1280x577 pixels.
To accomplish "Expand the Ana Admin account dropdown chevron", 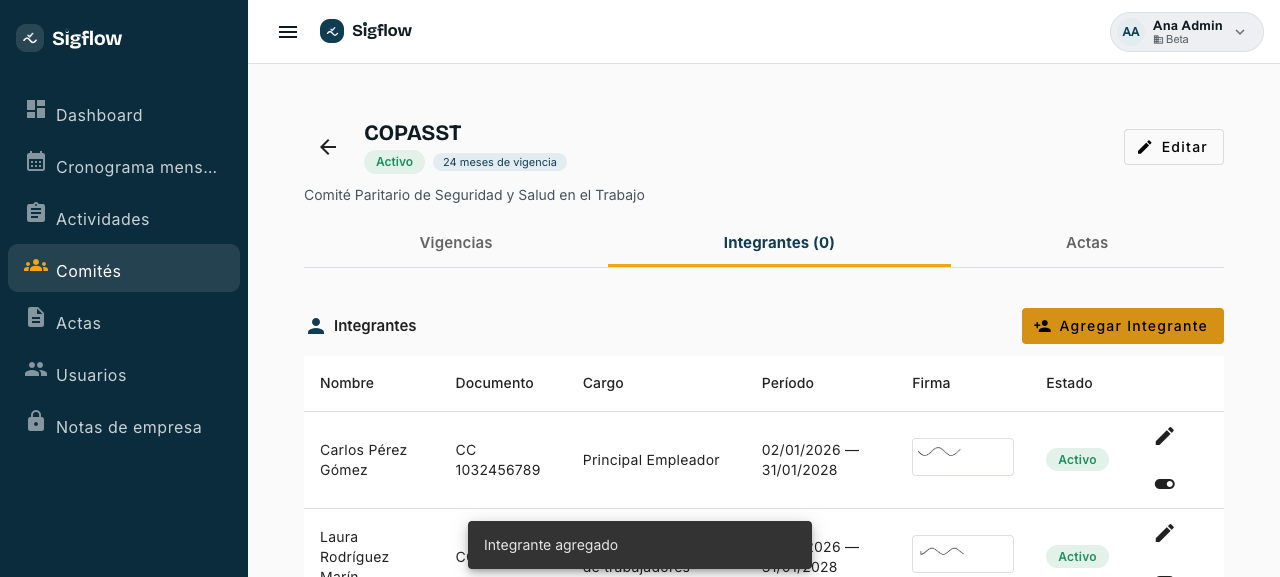I will click(1240, 32).
